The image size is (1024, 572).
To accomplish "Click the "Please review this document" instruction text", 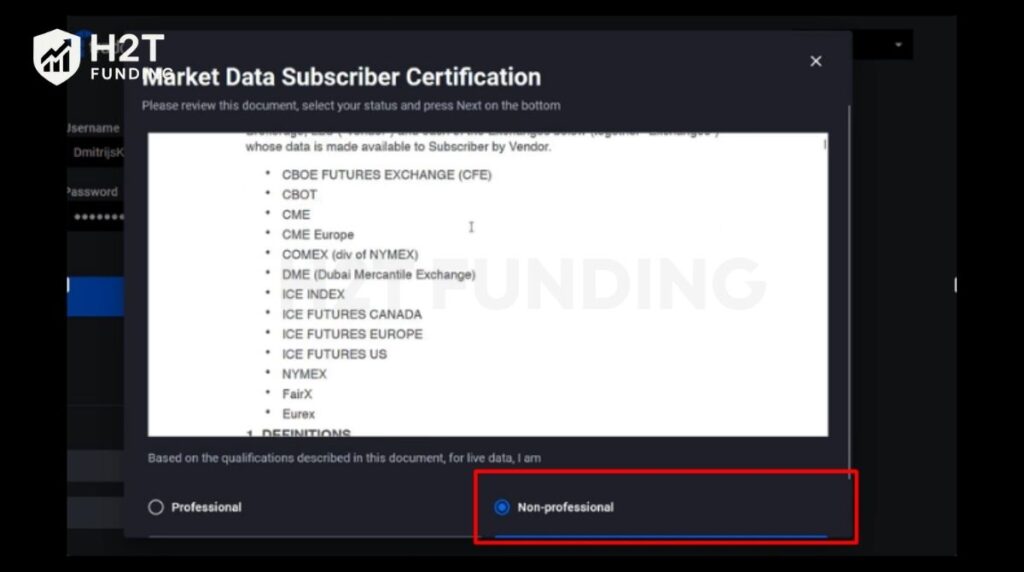I will (x=351, y=106).
